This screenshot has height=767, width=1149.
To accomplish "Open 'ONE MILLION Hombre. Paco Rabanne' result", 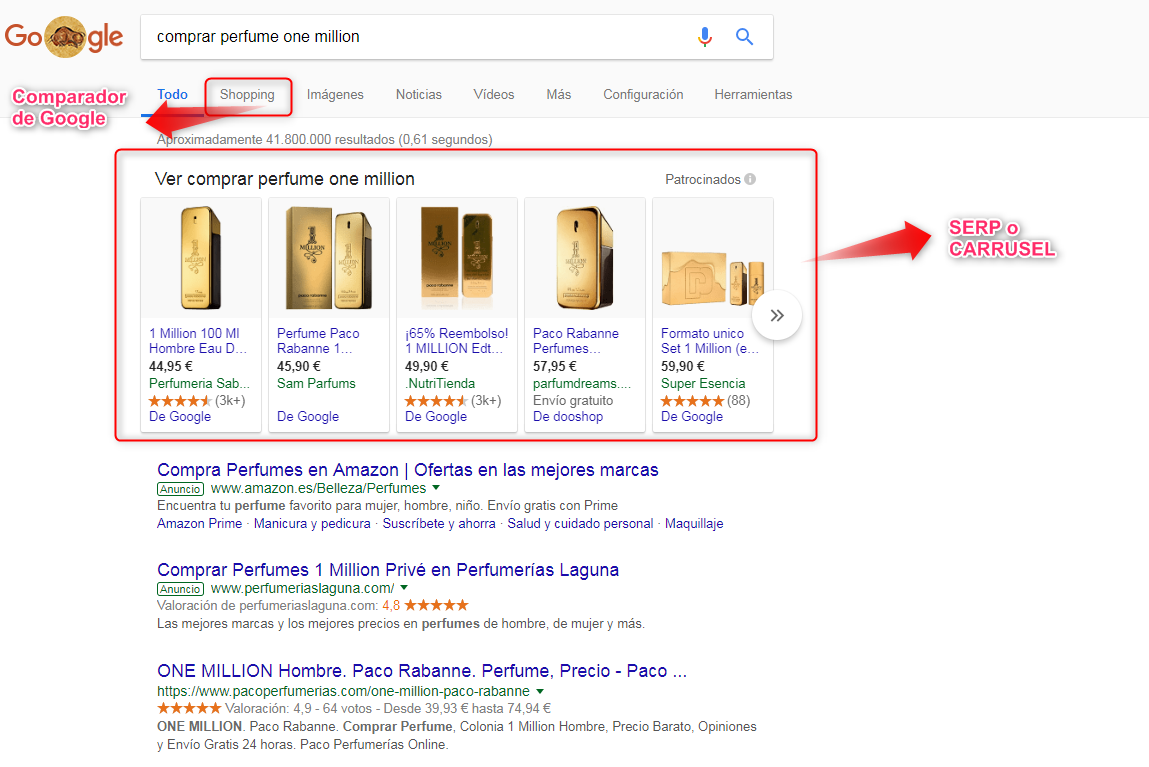I will (421, 671).
